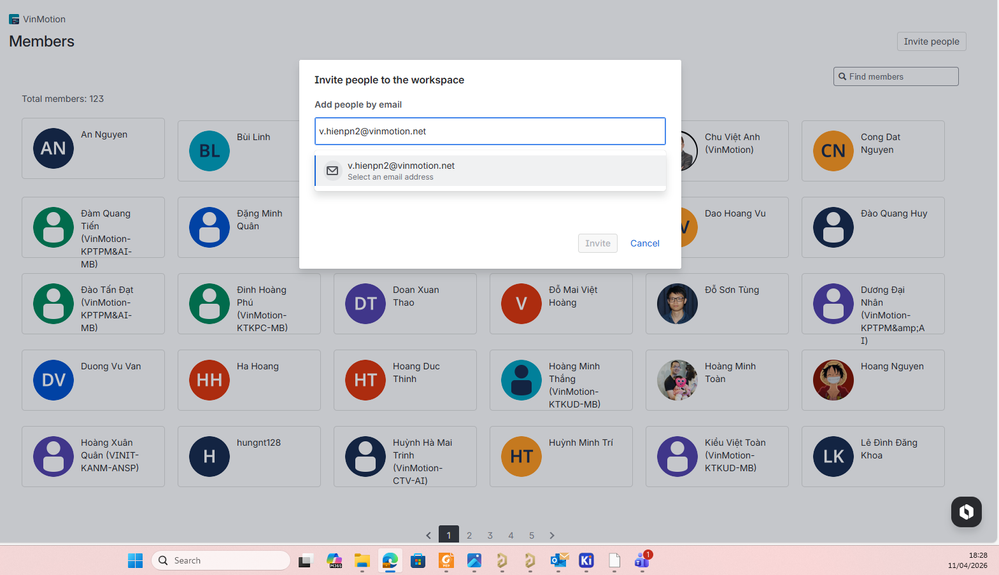This screenshot has width=999, height=575.
Task: Open Đinh Hoàng Phú member card
Action: point(249,304)
